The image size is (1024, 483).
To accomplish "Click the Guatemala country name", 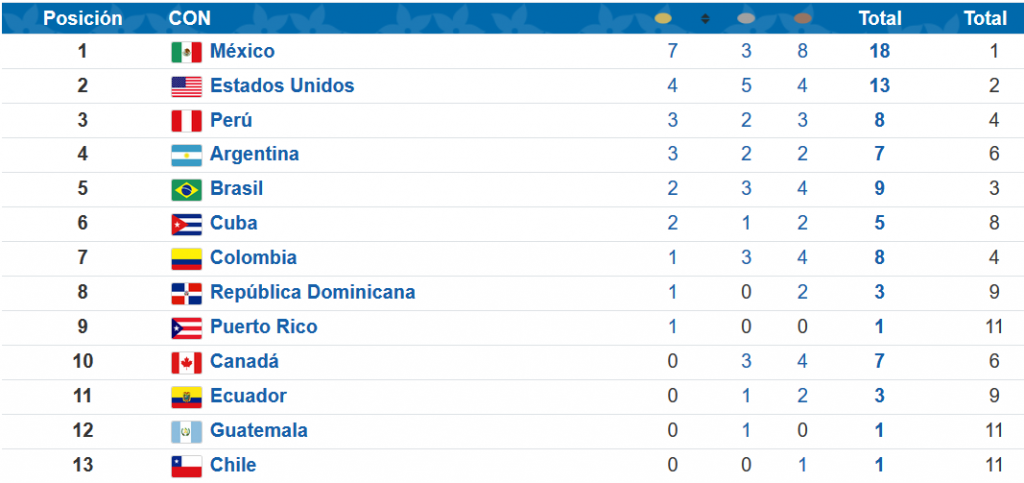I will (258, 430).
